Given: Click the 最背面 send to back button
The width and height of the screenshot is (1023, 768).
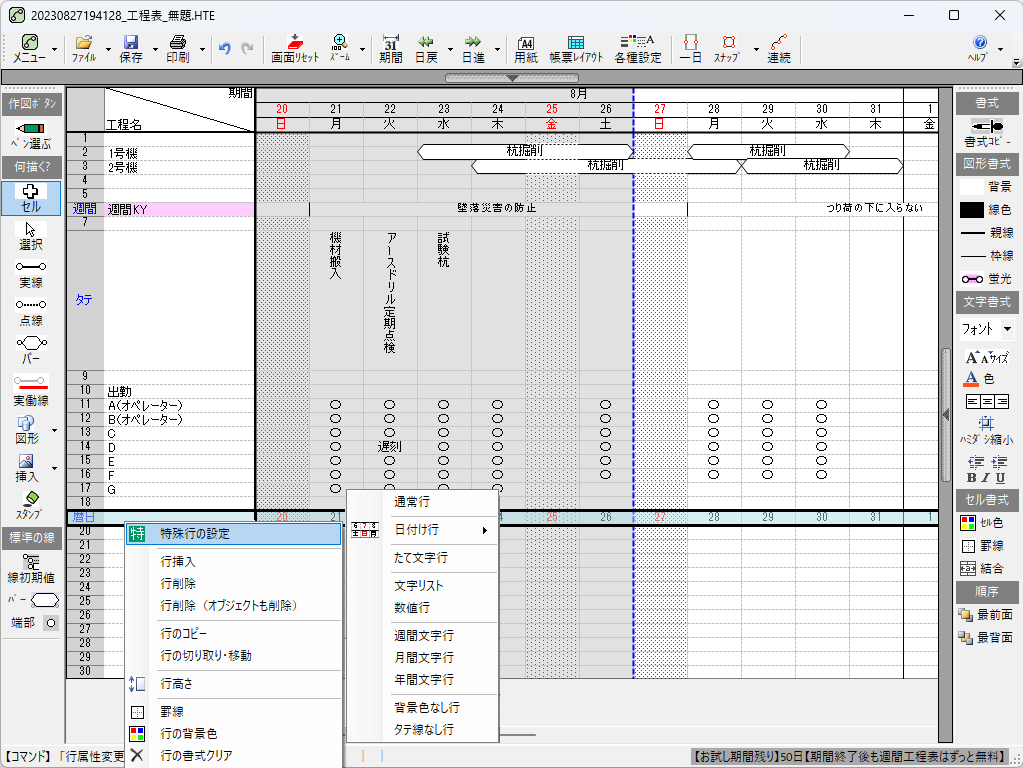Looking at the screenshot, I should coord(986,637).
